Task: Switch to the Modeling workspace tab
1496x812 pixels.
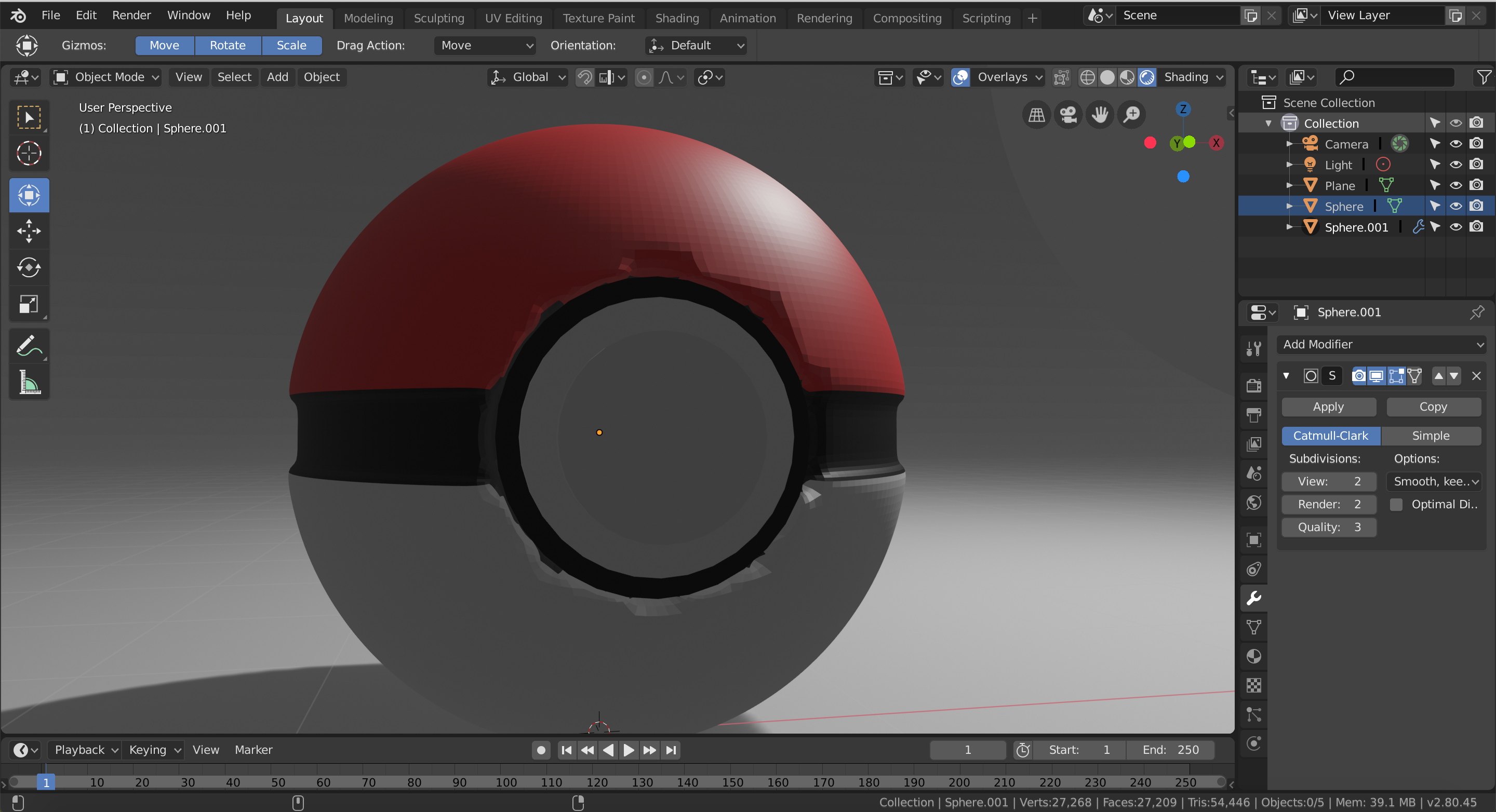Action: point(368,18)
